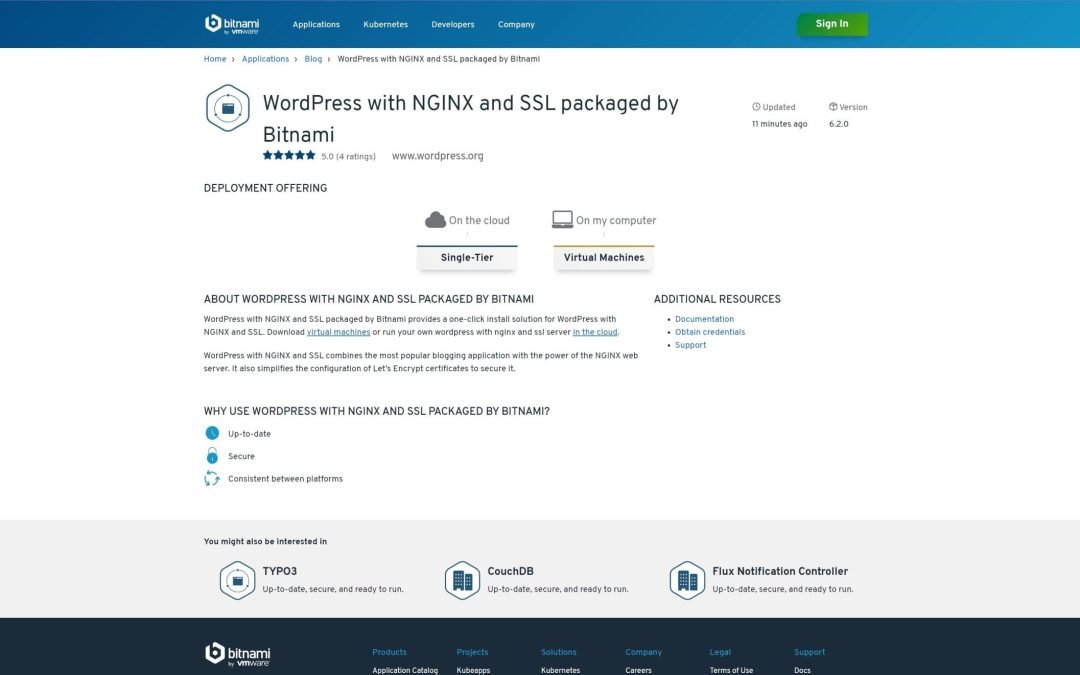Click the package icon beside Version
Viewport: 1080px width, 675px height.
(833, 107)
